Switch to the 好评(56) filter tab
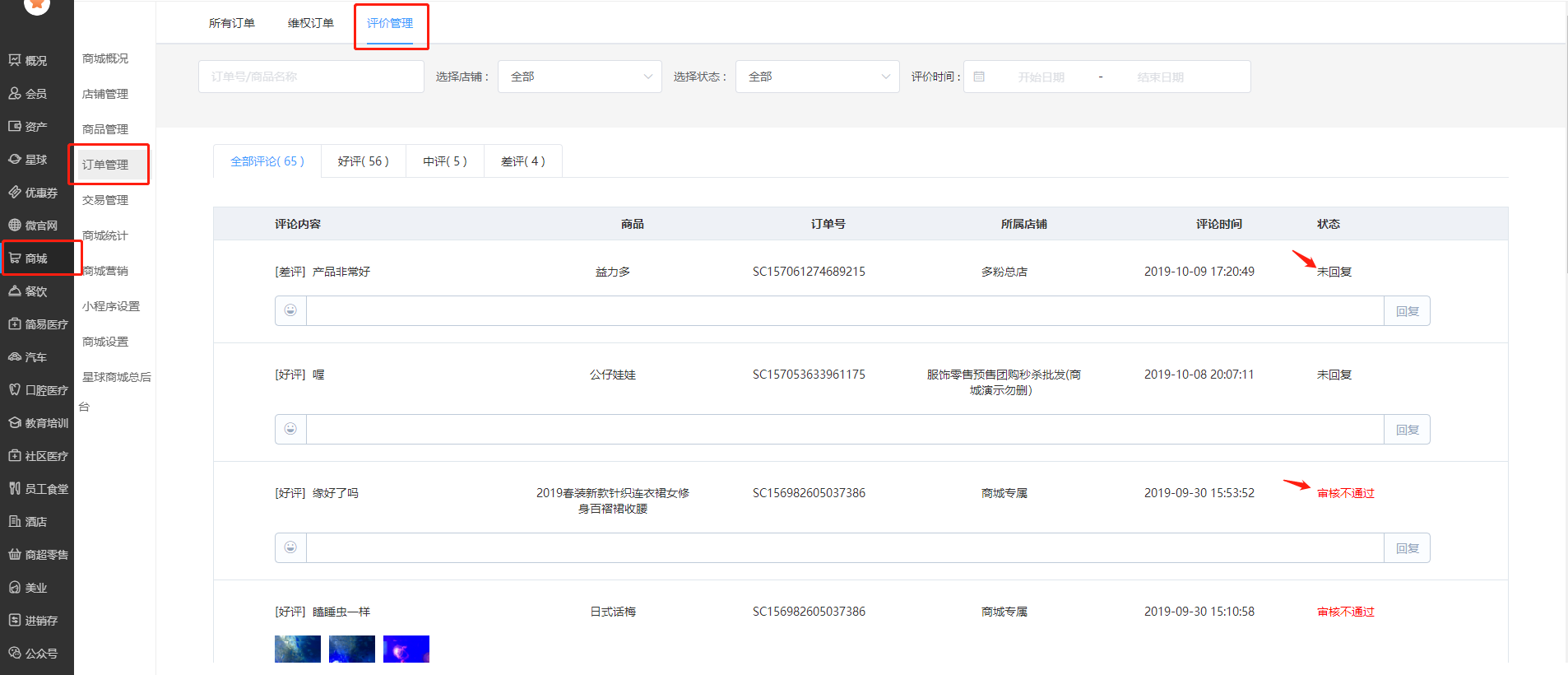Viewport: 1568px width, 675px height. tap(363, 161)
